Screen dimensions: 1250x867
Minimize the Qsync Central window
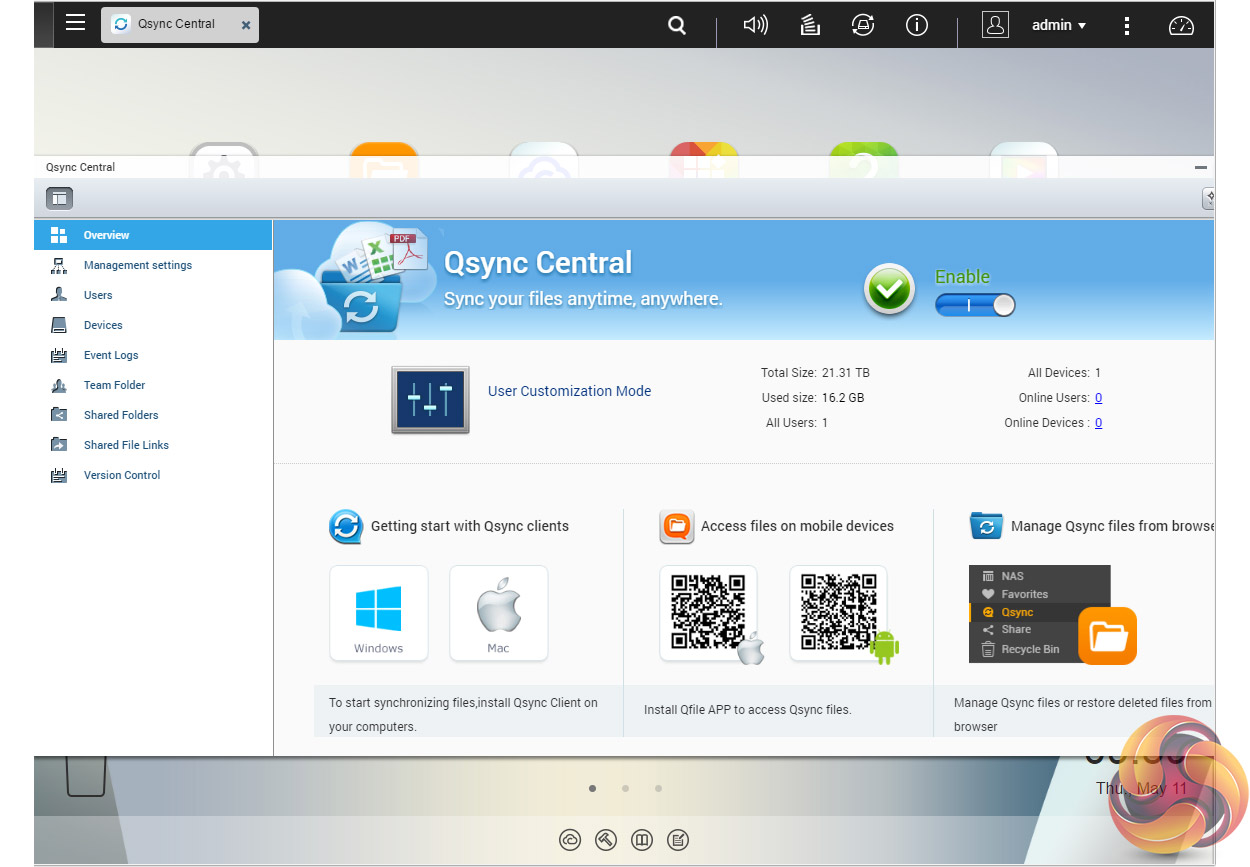pos(1201,168)
